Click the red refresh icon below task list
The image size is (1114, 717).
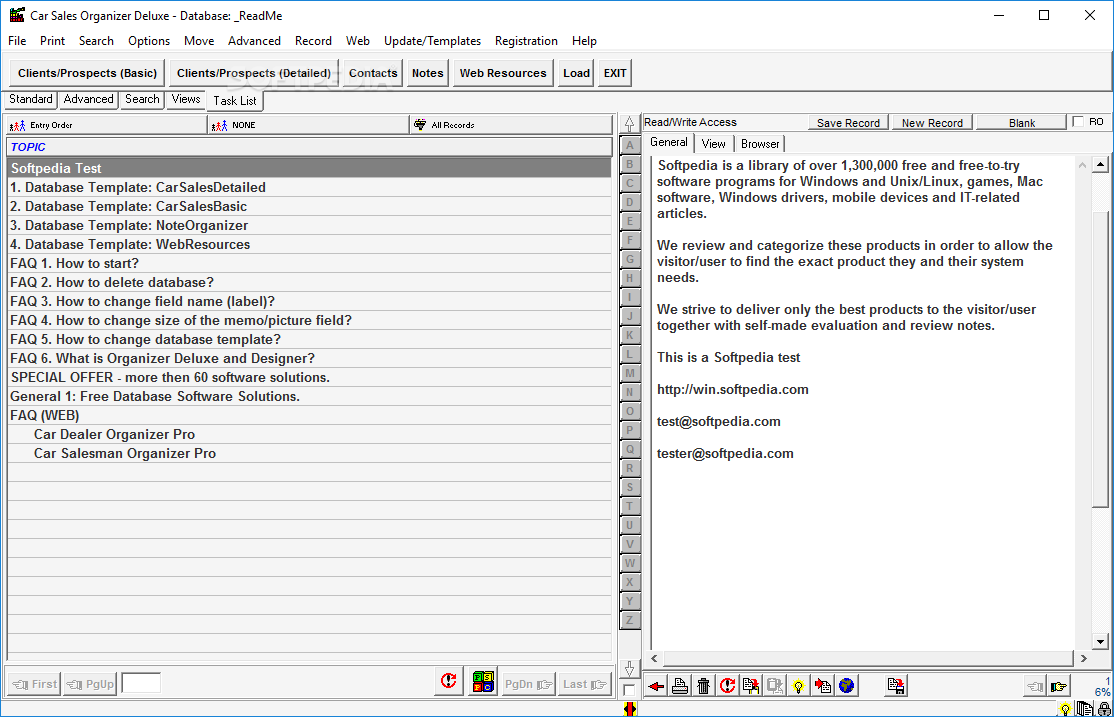point(449,681)
